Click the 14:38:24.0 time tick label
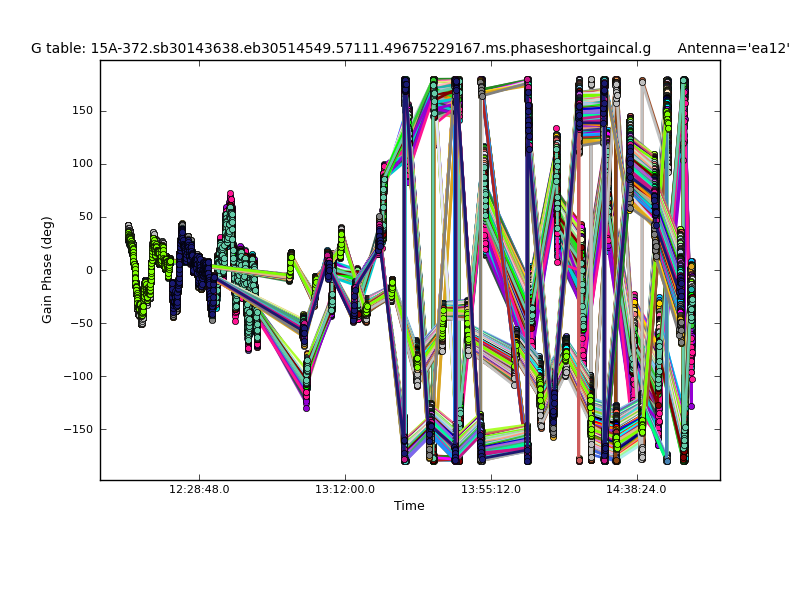 (637, 490)
